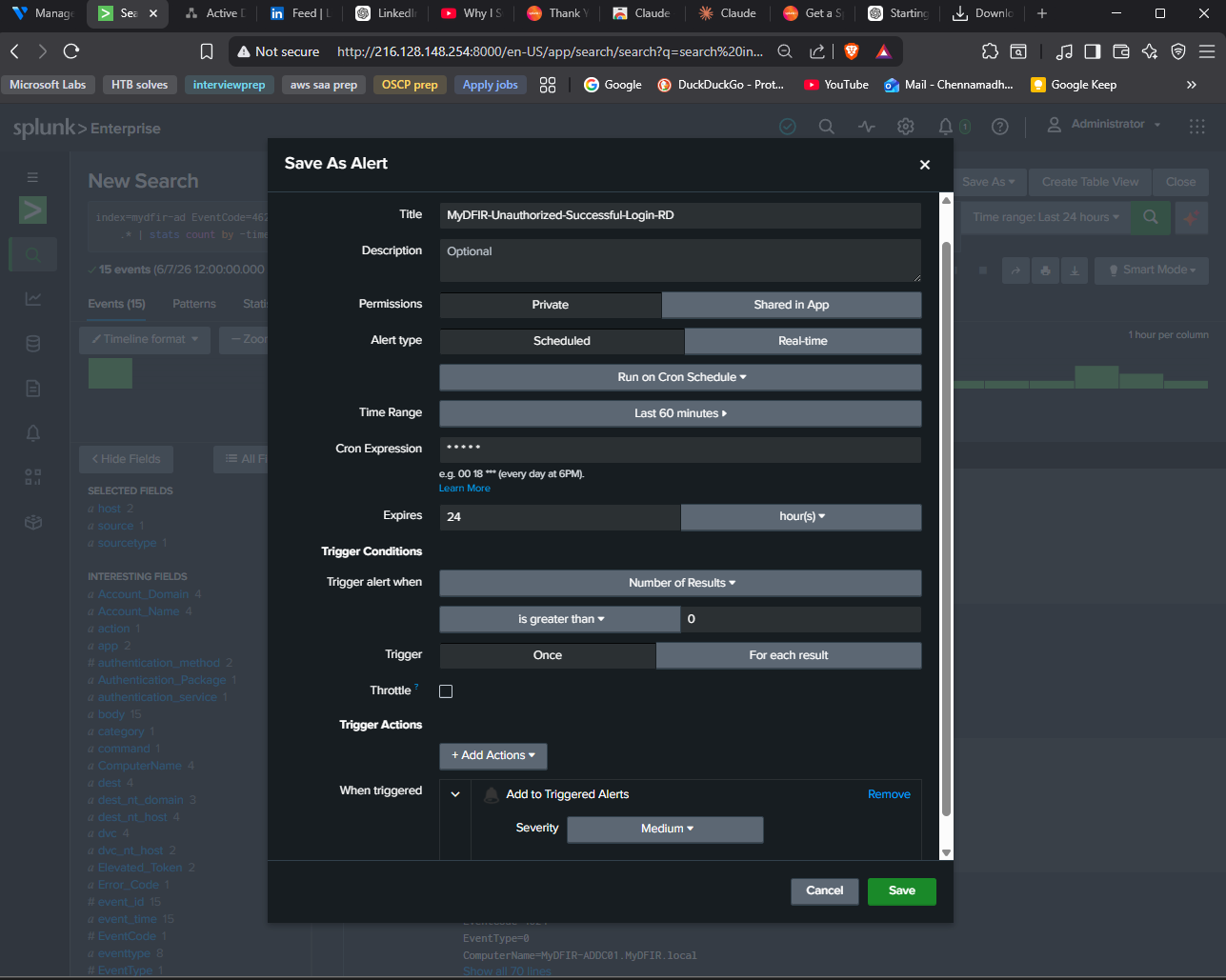Image resolution: width=1226 pixels, height=980 pixels.
Task: Collapse the Add to Triggered Alerts action
Action: click(455, 794)
